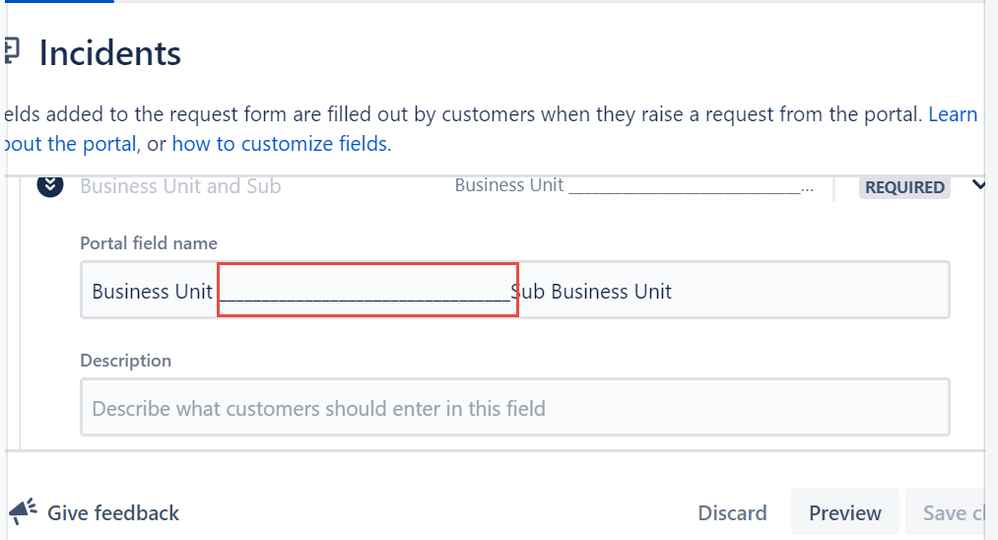Place cursor after Sub Business Unit text
Viewport: 998px width, 540px height.
click(673, 291)
